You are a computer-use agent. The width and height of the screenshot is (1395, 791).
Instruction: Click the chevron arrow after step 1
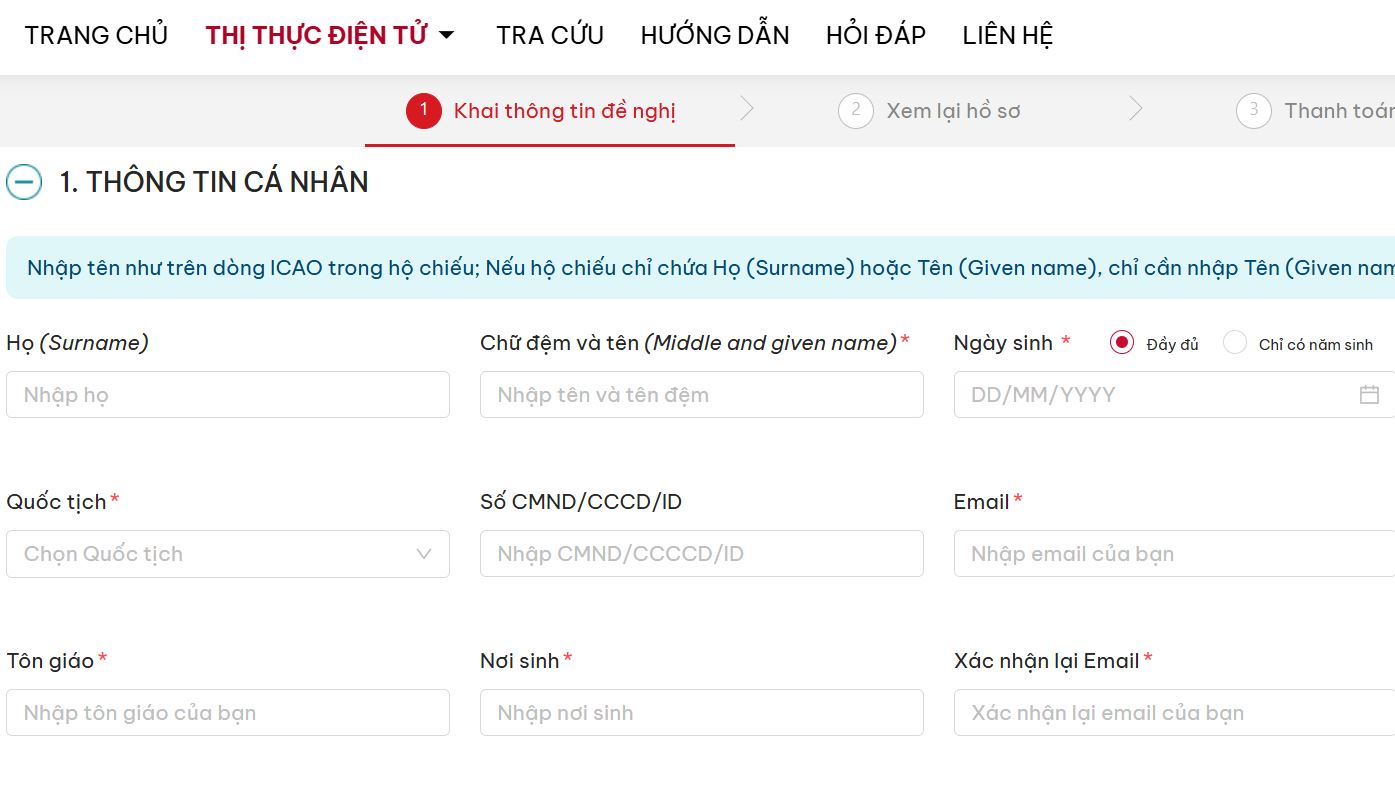[747, 110]
